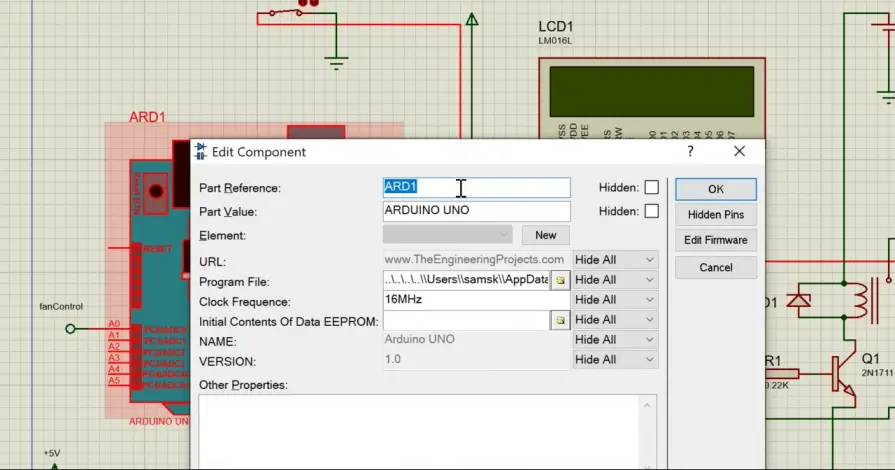Tick Hidden checkbox for Part Reference

[x=651, y=187]
